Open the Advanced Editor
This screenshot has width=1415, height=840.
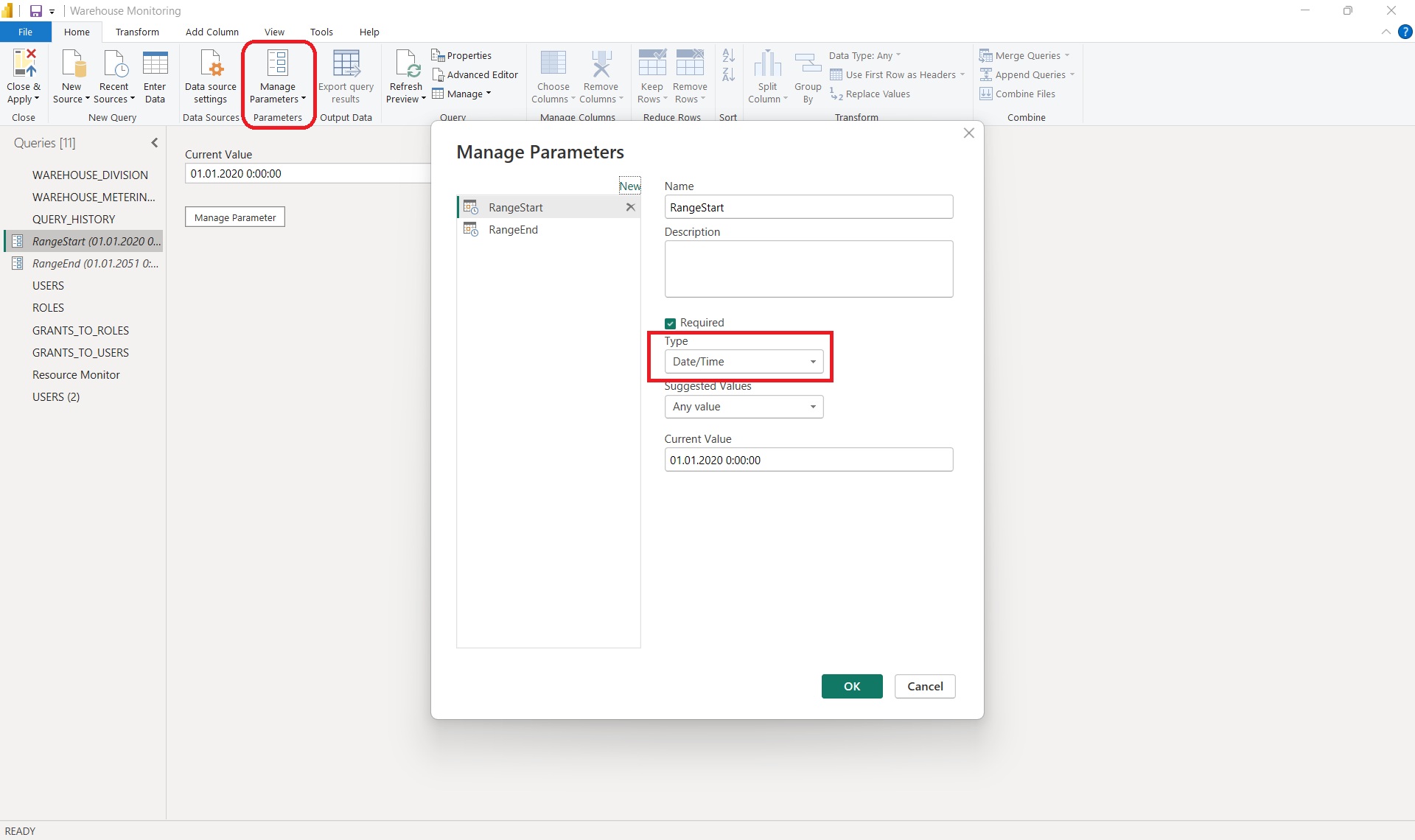click(x=475, y=74)
